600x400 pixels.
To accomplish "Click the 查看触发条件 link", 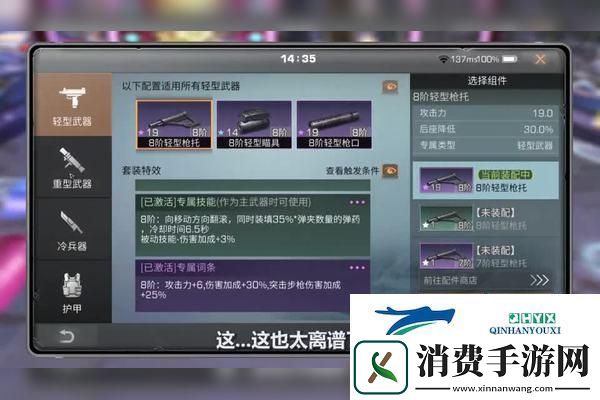I will click(x=352, y=170).
